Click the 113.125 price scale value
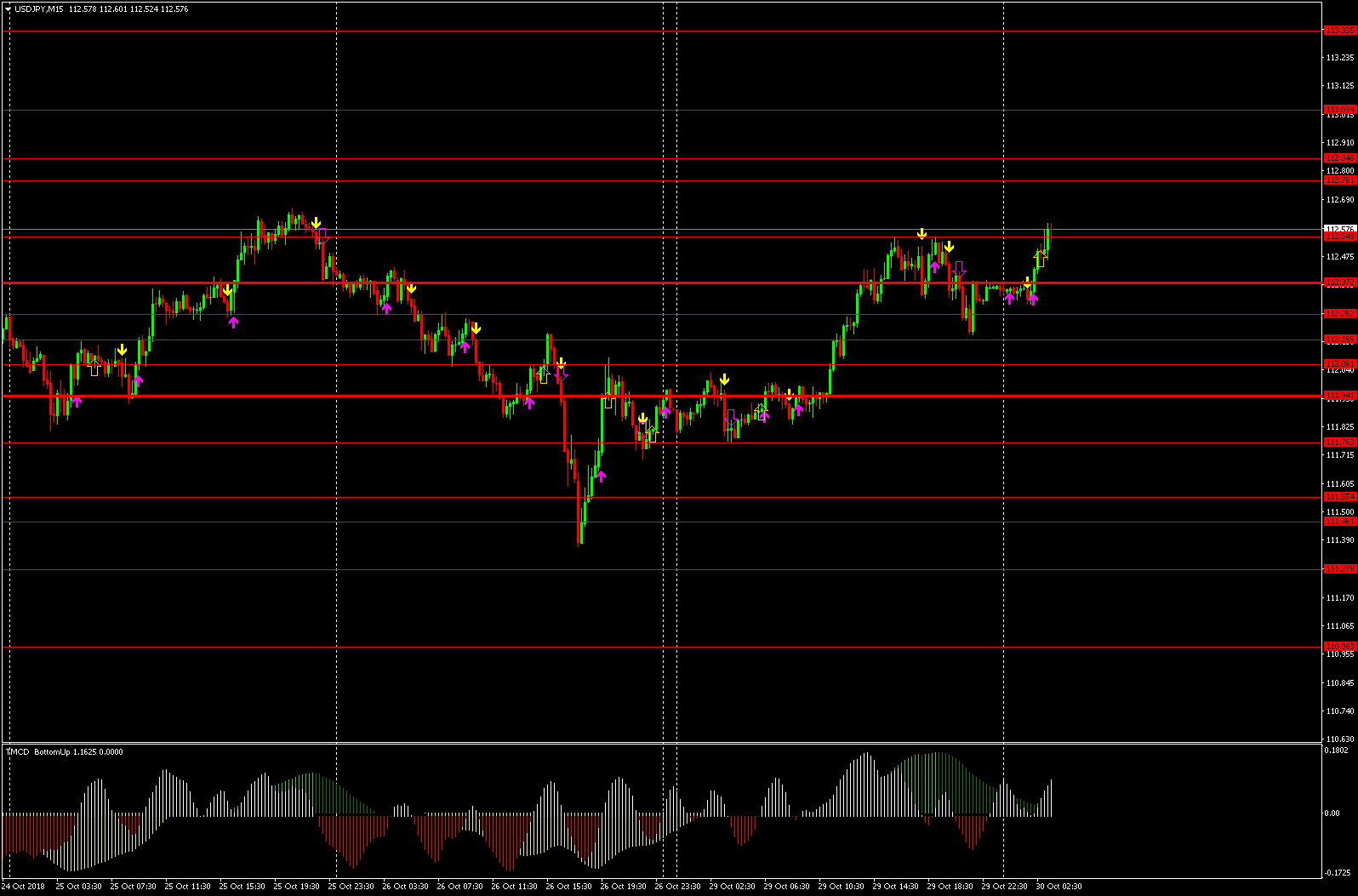 (x=1340, y=86)
